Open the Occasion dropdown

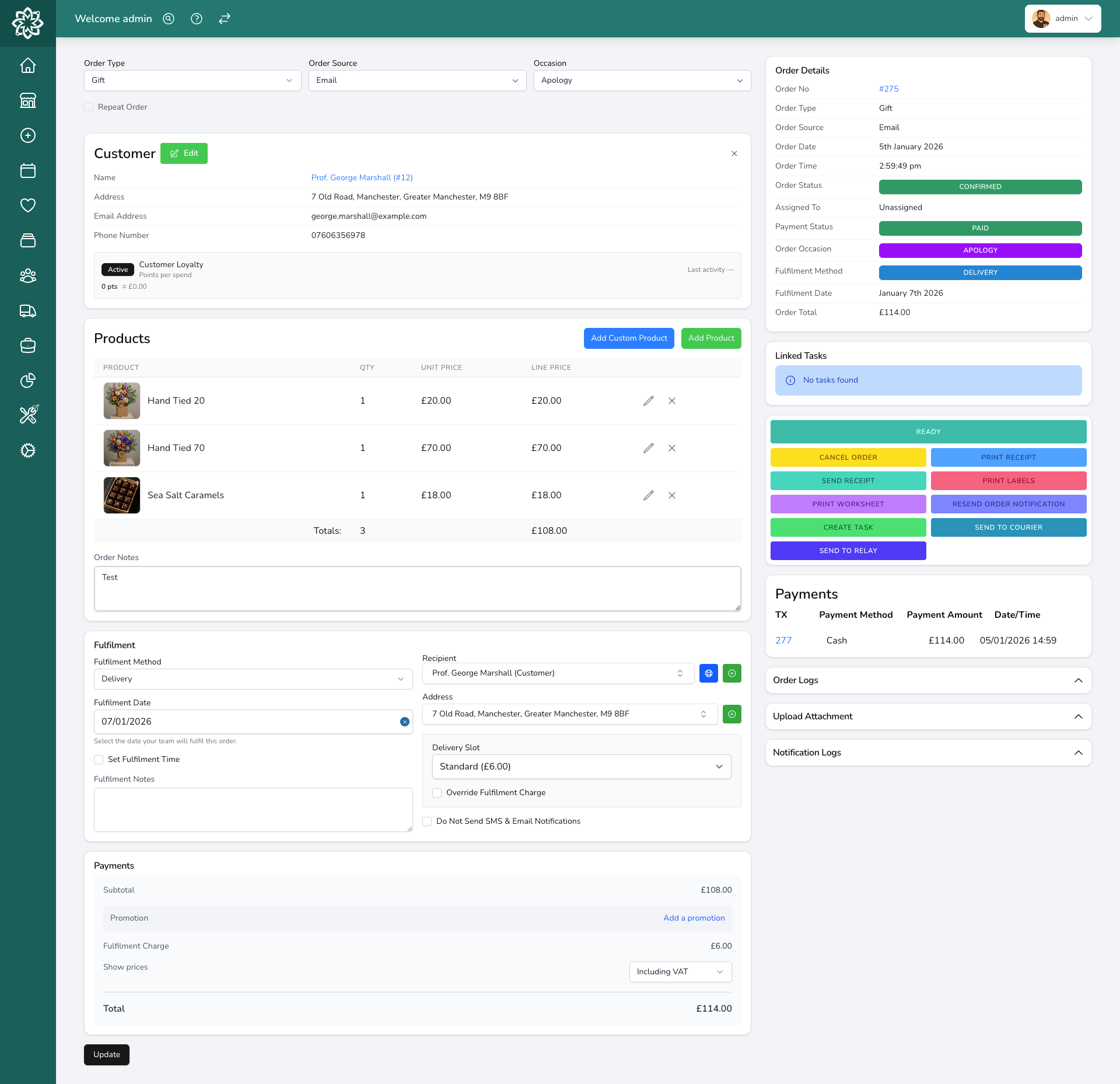pyautogui.click(x=642, y=81)
